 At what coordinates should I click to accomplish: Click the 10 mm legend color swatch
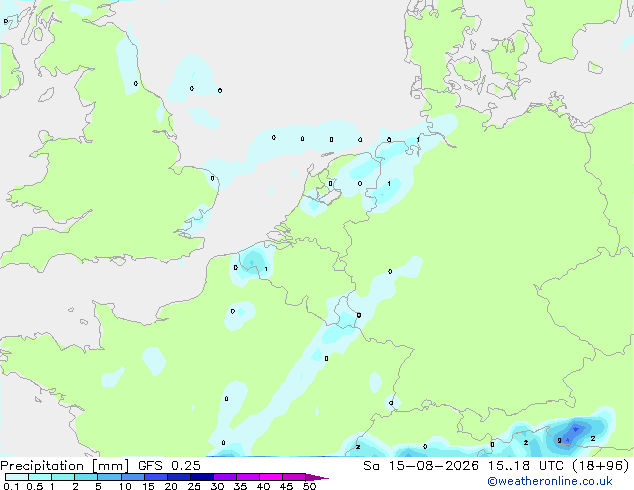click(133, 477)
